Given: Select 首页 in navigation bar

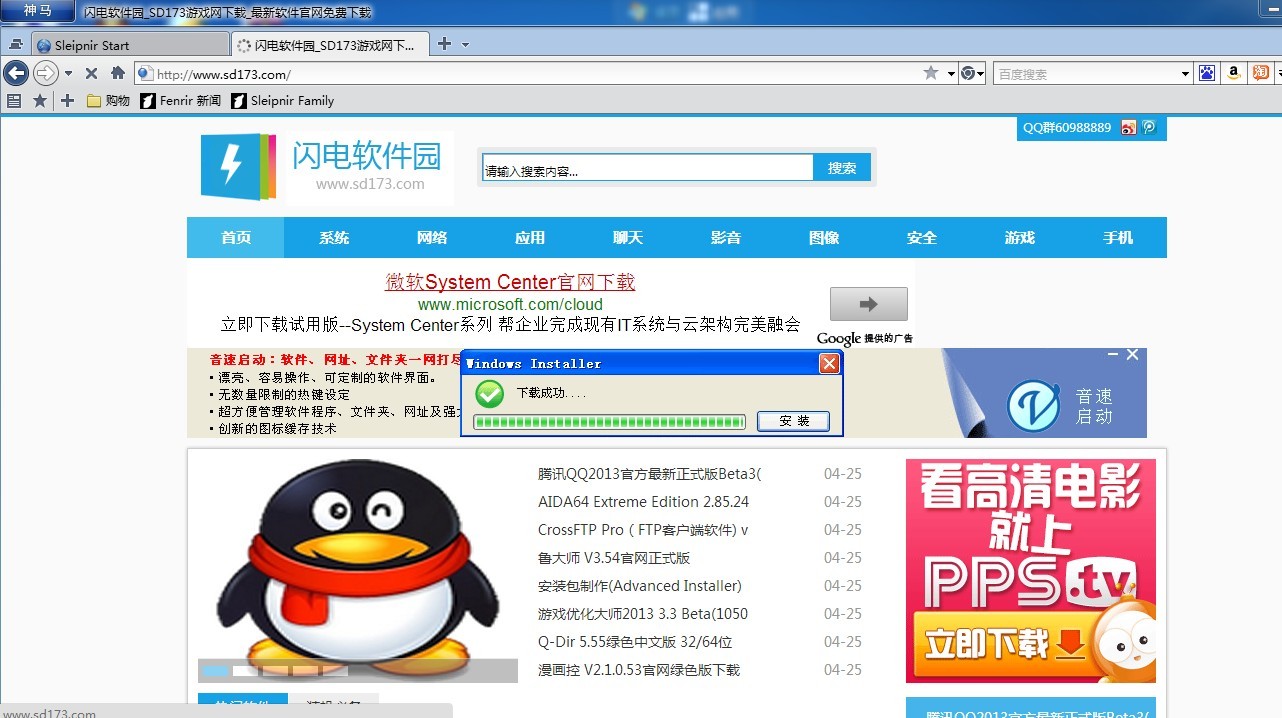Looking at the screenshot, I should click(x=236, y=238).
